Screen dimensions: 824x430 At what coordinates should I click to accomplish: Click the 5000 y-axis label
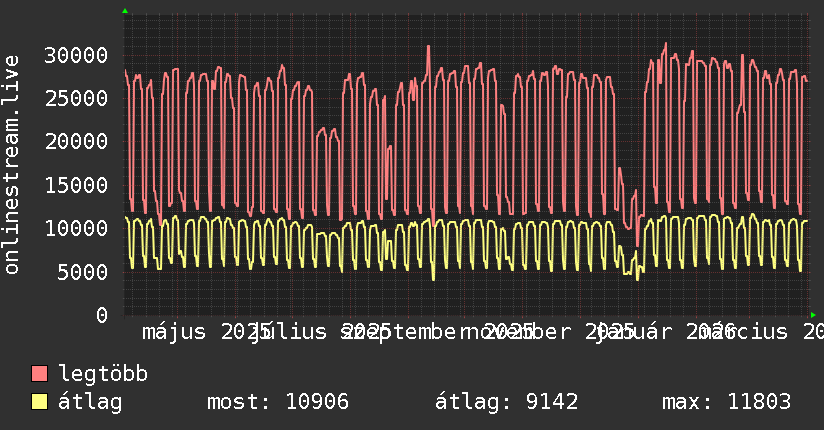pyautogui.click(x=82, y=272)
